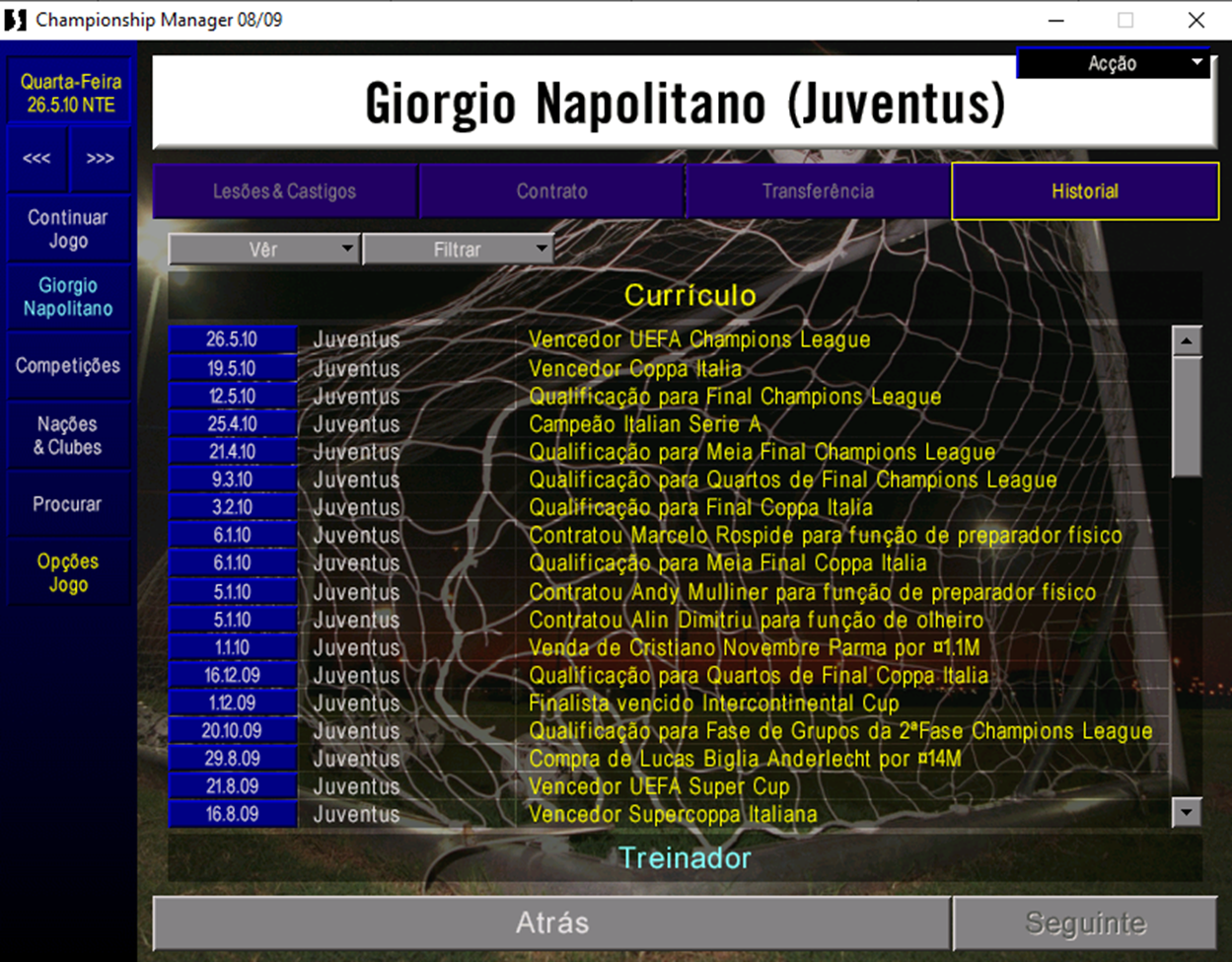The image size is (1232, 962).
Task: Click the Currículo section header
Action: point(689,295)
